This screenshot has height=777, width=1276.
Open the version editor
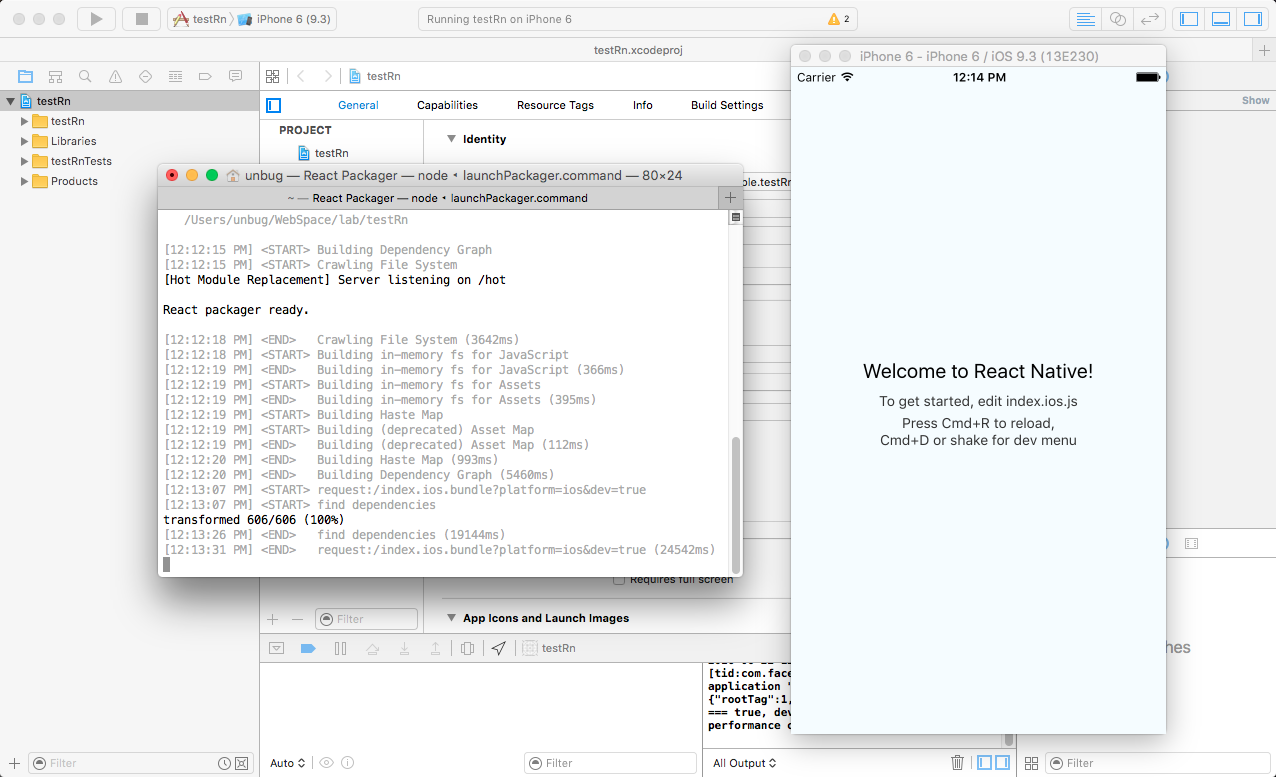[1150, 19]
